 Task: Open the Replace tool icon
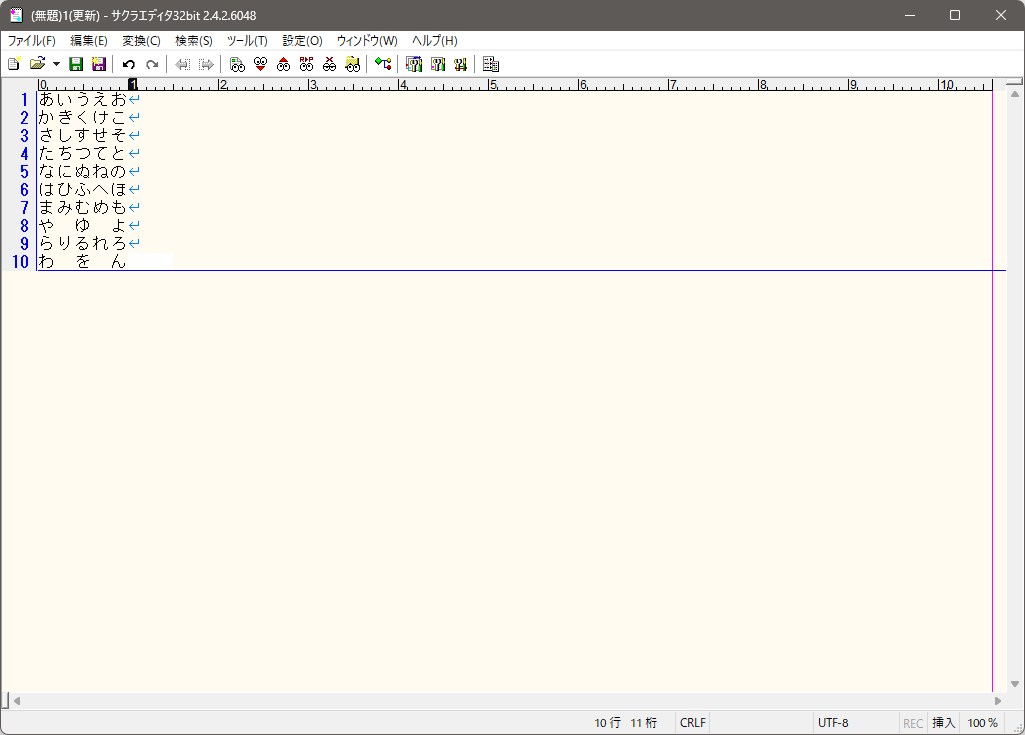tap(306, 64)
